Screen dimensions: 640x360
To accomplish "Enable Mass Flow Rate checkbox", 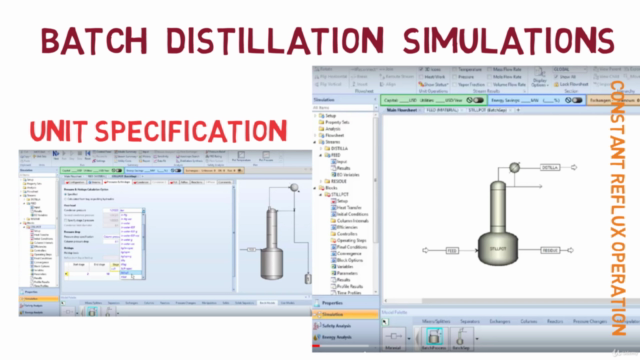I will coord(489,69).
